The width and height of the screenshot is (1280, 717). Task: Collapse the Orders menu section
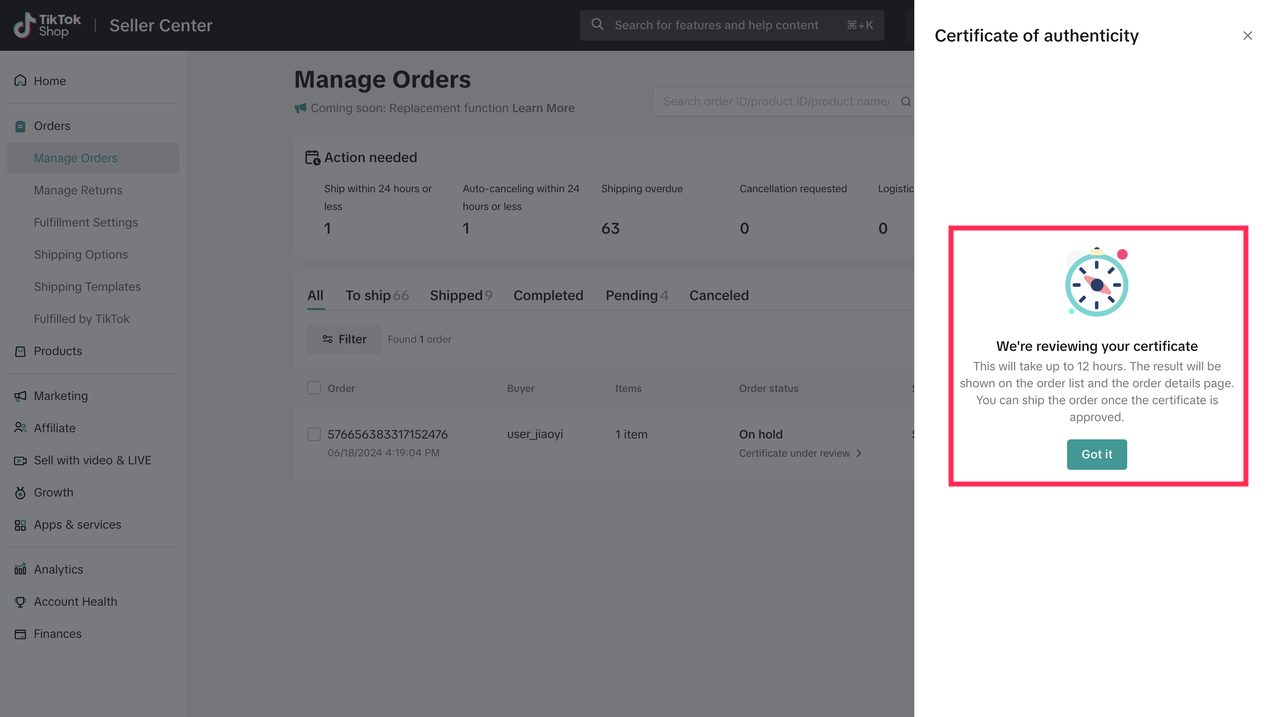point(52,126)
